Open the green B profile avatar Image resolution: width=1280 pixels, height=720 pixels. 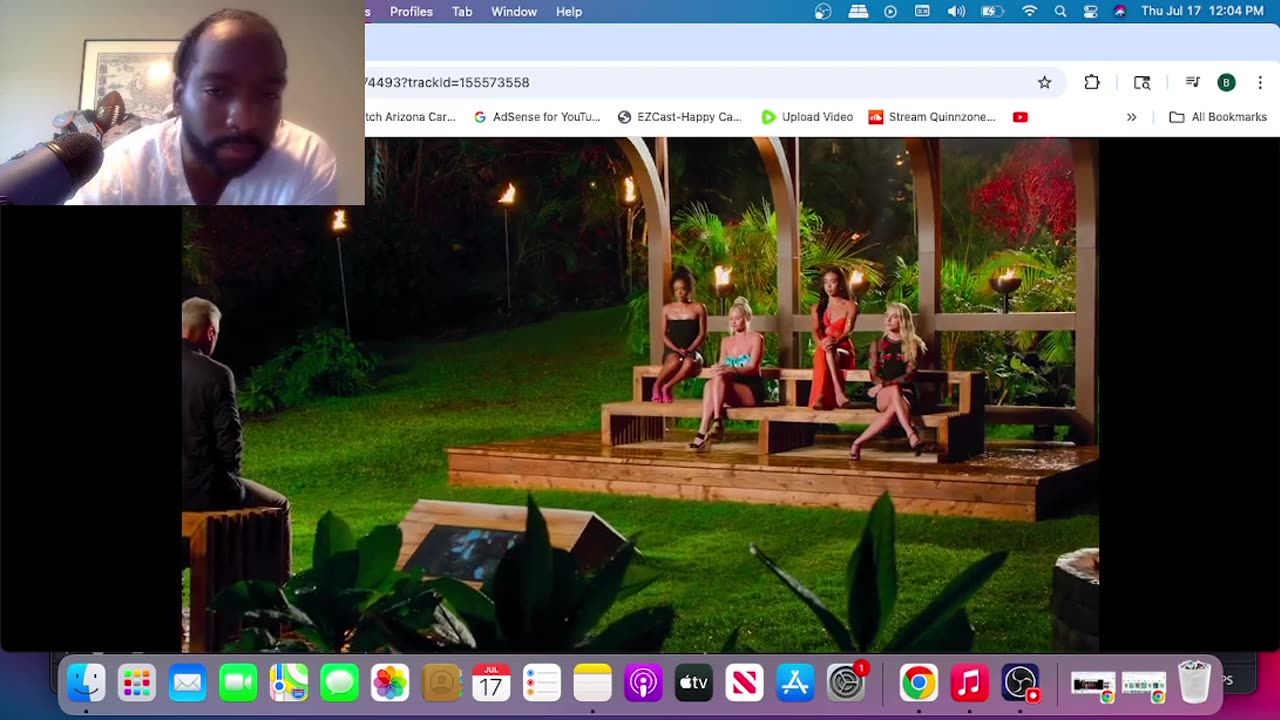[x=1226, y=83]
